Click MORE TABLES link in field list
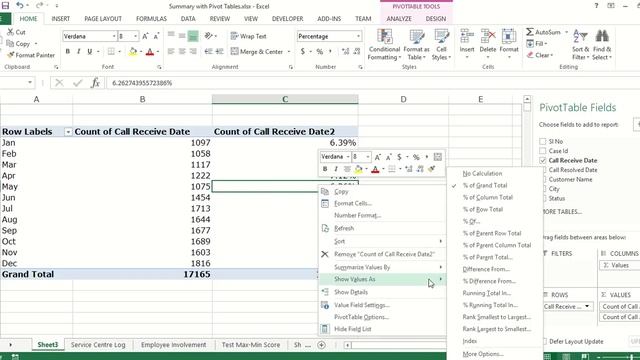Viewport: 640px width, 360px height. (x=562, y=211)
